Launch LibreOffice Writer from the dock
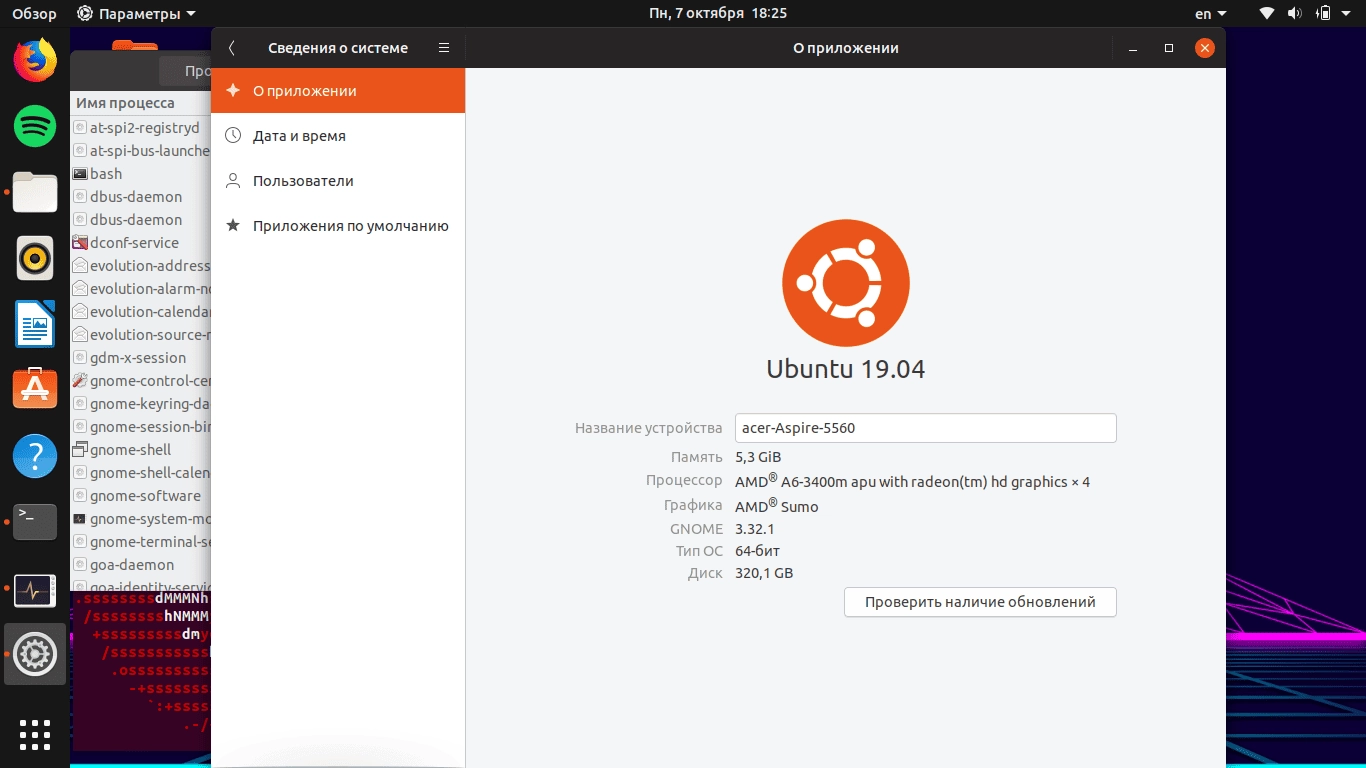Viewport: 1366px width, 768px height. click(35, 324)
